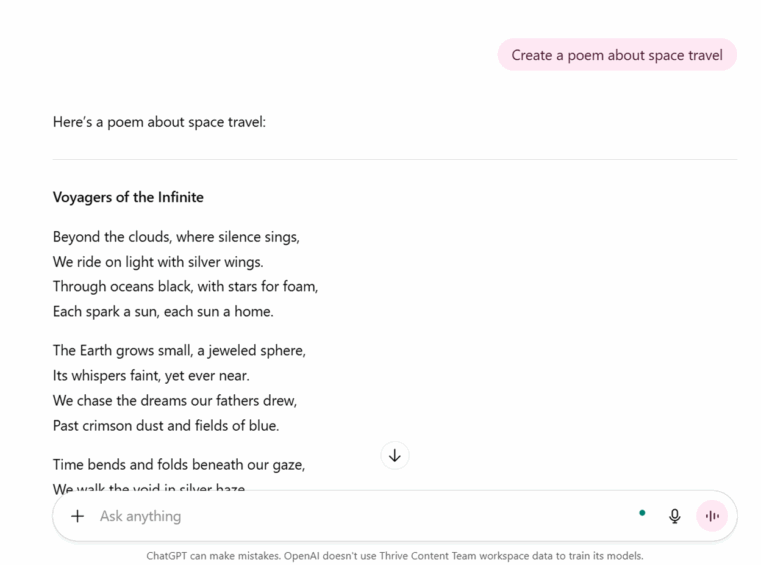Image resolution: width=761 pixels, height=565 pixels.
Task: Click the line "Each spark a sun, each sun a home."
Action: tap(163, 311)
